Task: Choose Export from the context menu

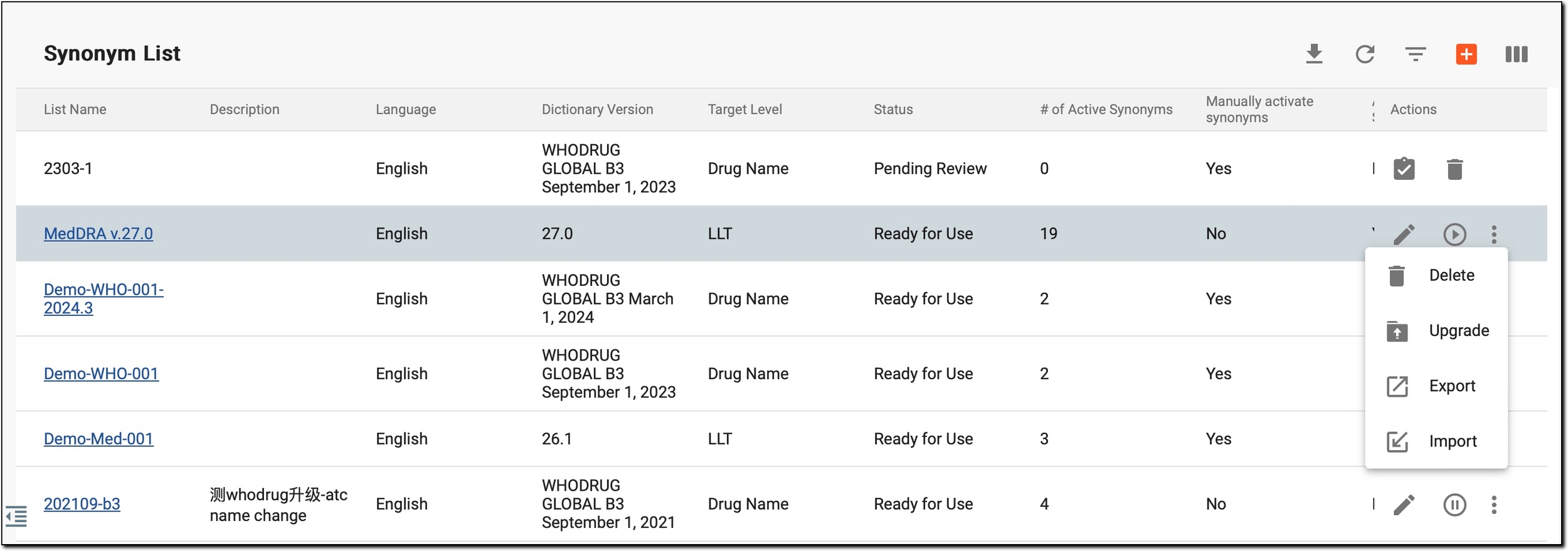Action: click(x=1436, y=386)
